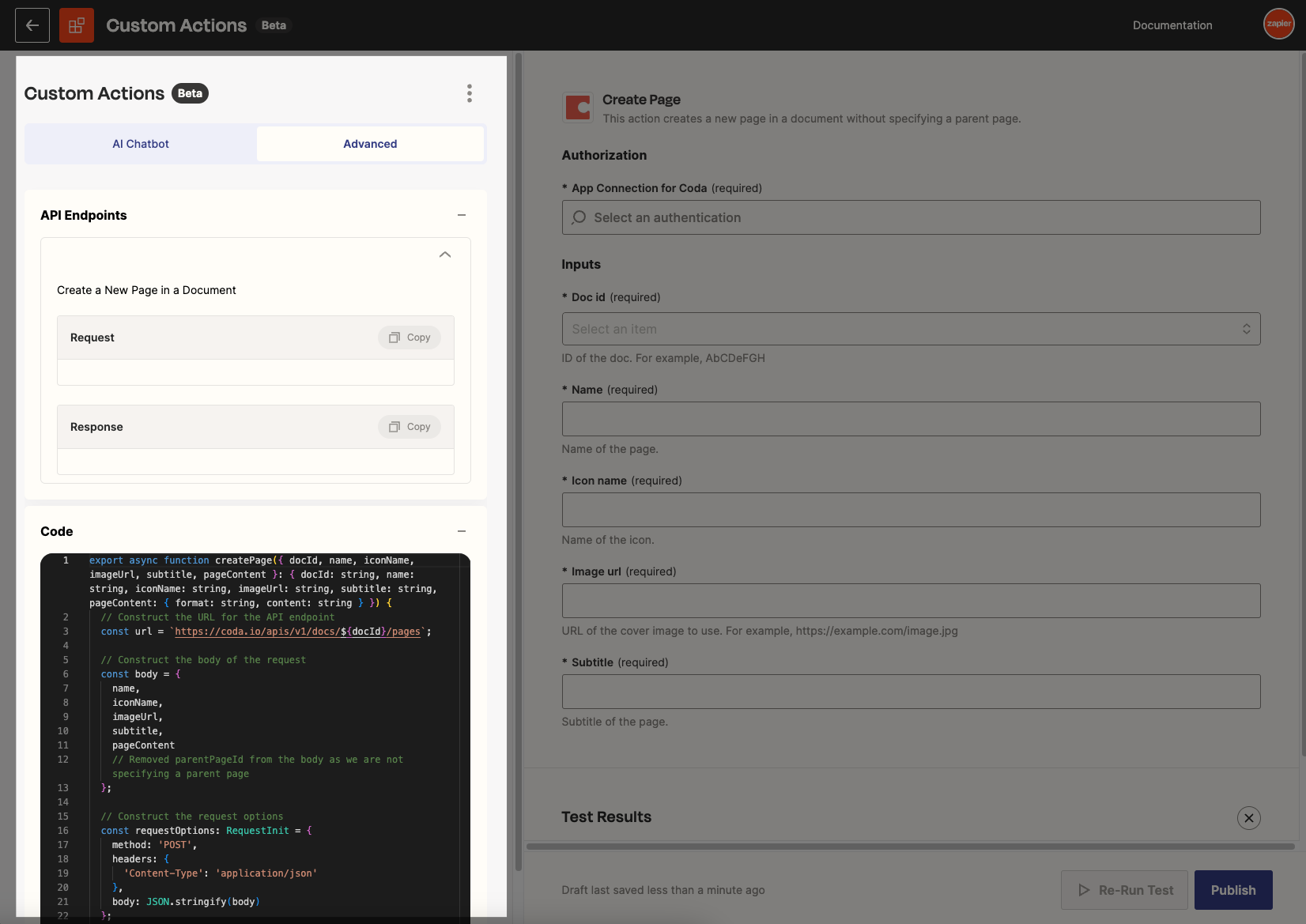Open the Zapier user avatar

tap(1278, 24)
